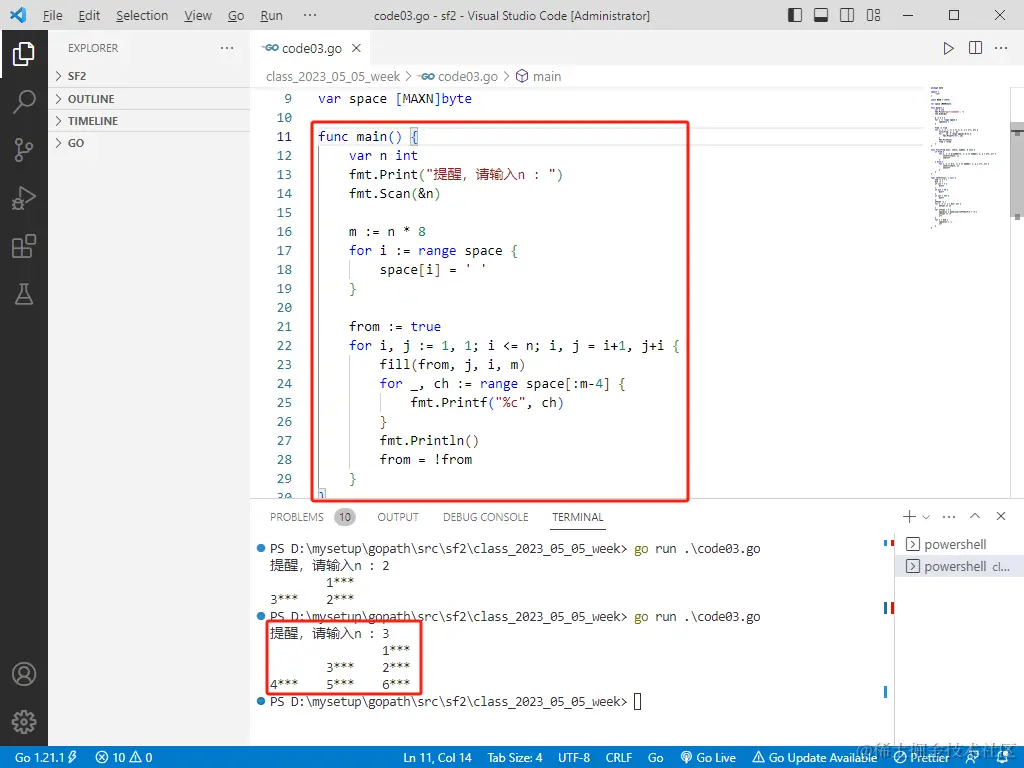This screenshot has height=768, width=1024.
Task: Switch to the DEBUG CONSOLE tab
Action: click(x=485, y=517)
